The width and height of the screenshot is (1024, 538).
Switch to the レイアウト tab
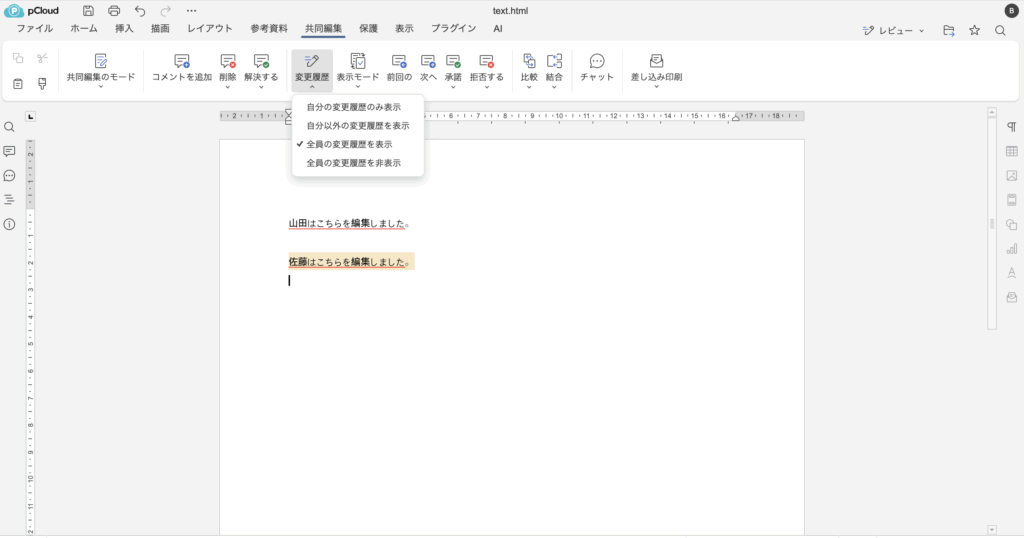(210, 29)
